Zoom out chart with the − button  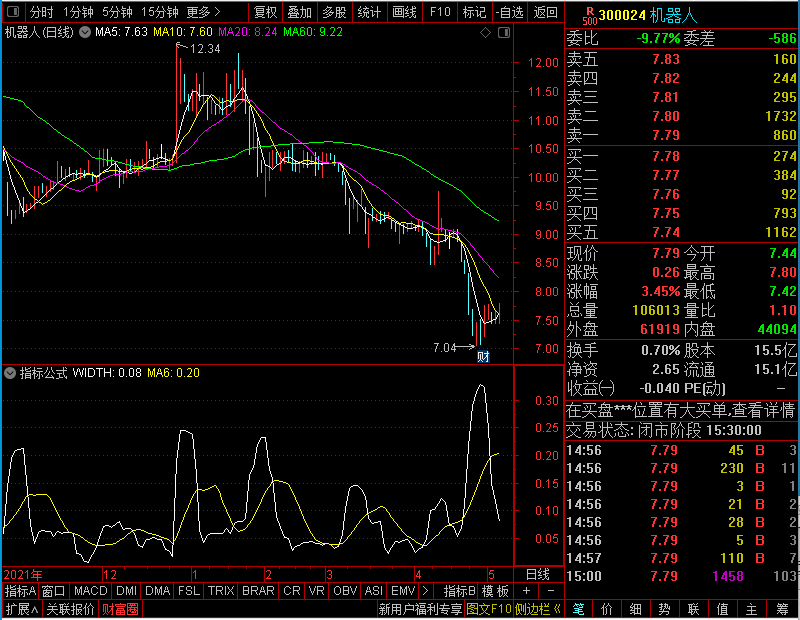coord(551,591)
